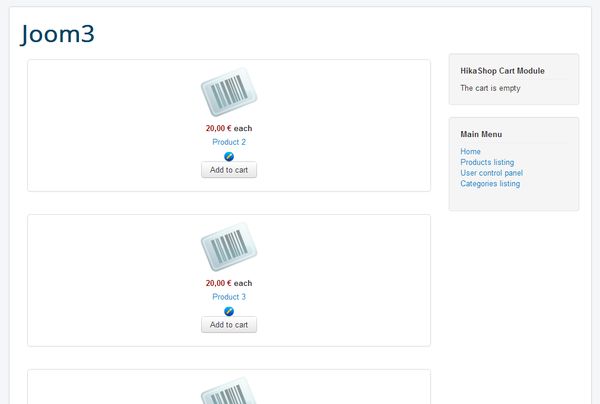Open the Product 2 link
Screen dimensions: 600x404
click(229, 142)
